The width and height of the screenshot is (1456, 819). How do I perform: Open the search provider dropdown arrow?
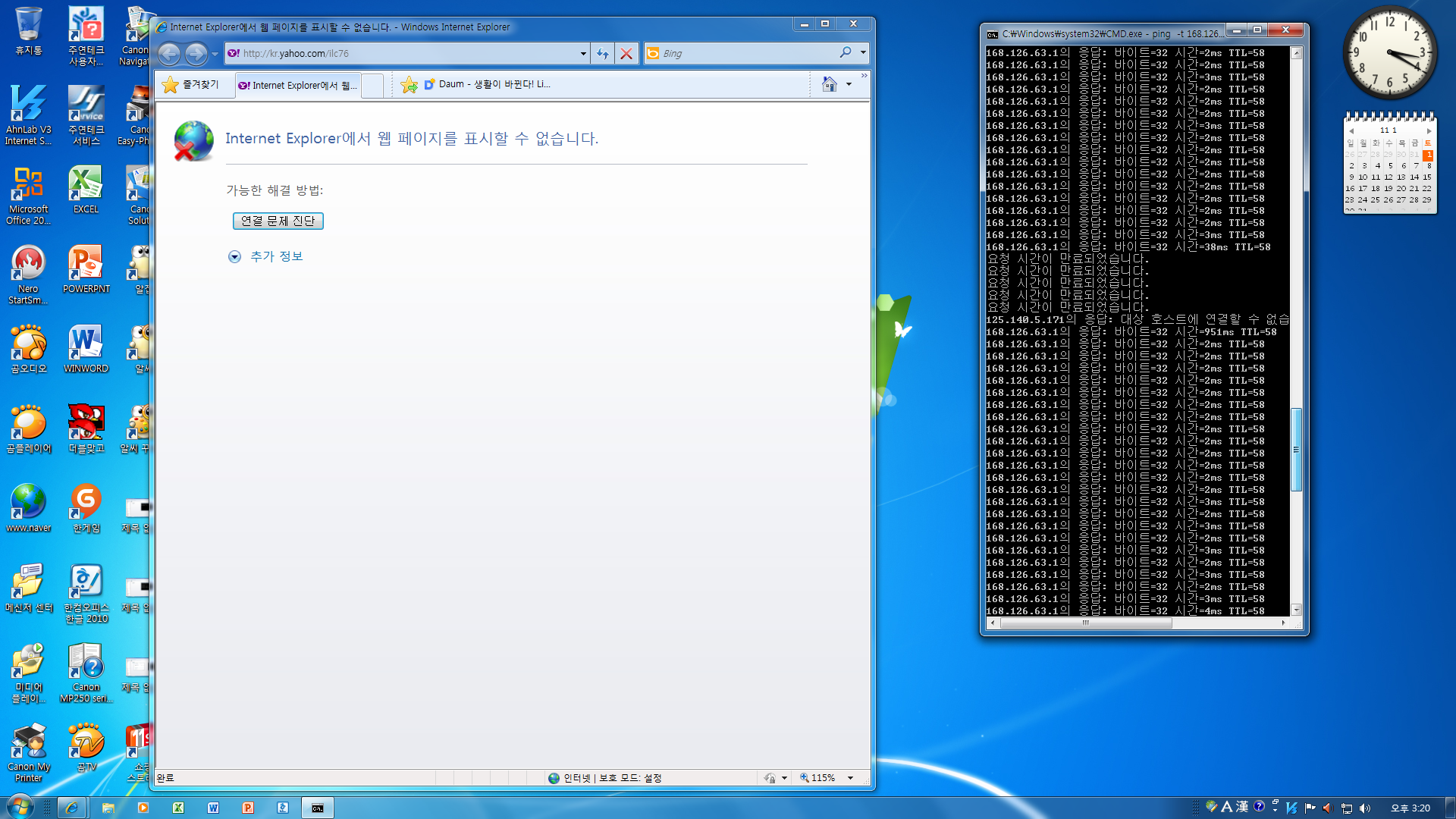point(863,53)
